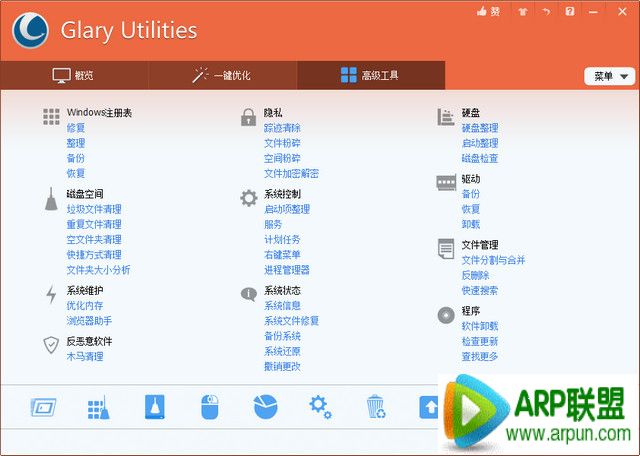640x456 pixels.
Task: Open disk cleaner icon (broom on drive)
Action: (x=155, y=407)
